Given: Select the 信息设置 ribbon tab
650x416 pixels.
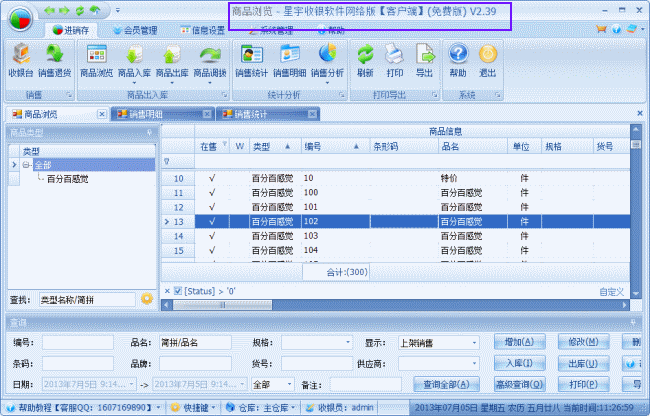Looking at the screenshot, I should click(203, 30).
